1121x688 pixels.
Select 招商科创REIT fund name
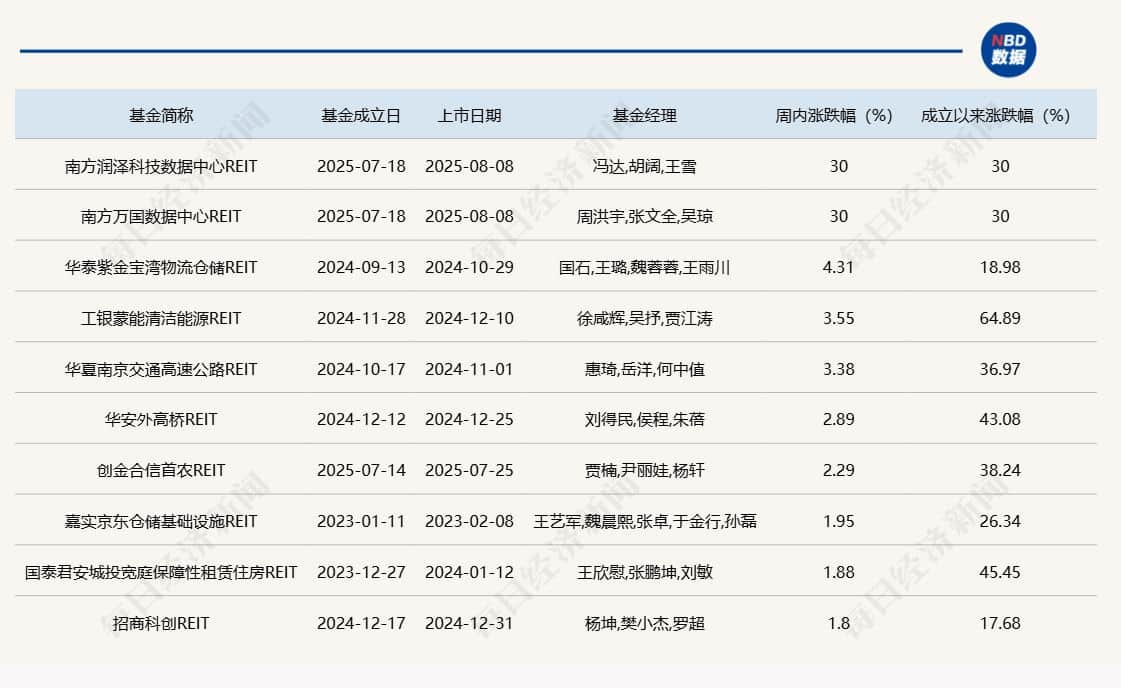pyautogui.click(x=160, y=622)
